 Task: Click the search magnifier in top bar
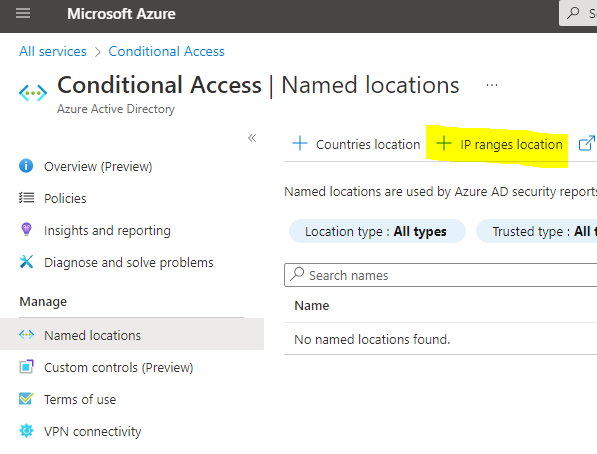[573, 13]
